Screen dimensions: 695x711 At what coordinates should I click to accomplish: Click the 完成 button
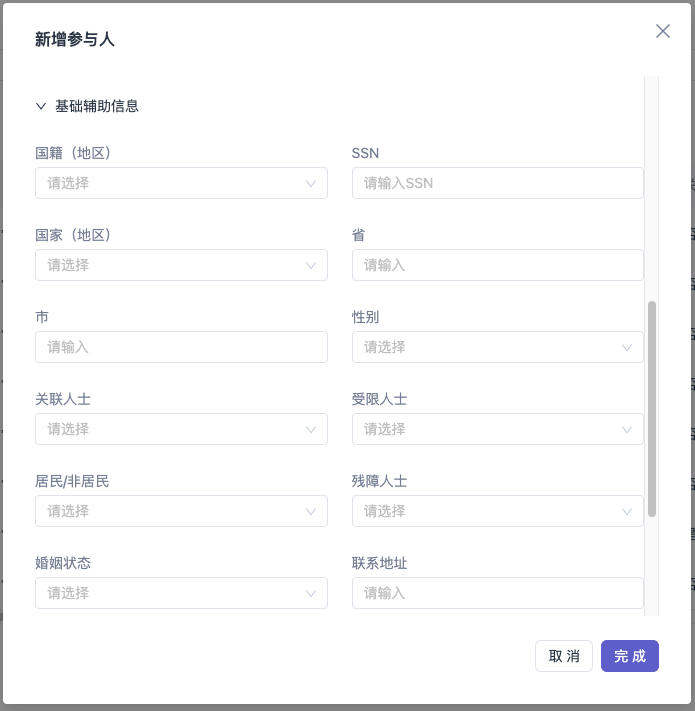point(630,656)
